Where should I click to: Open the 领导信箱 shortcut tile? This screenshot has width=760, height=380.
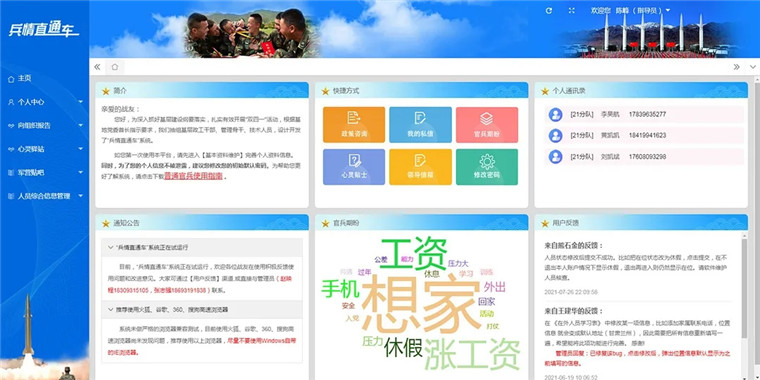(420, 167)
